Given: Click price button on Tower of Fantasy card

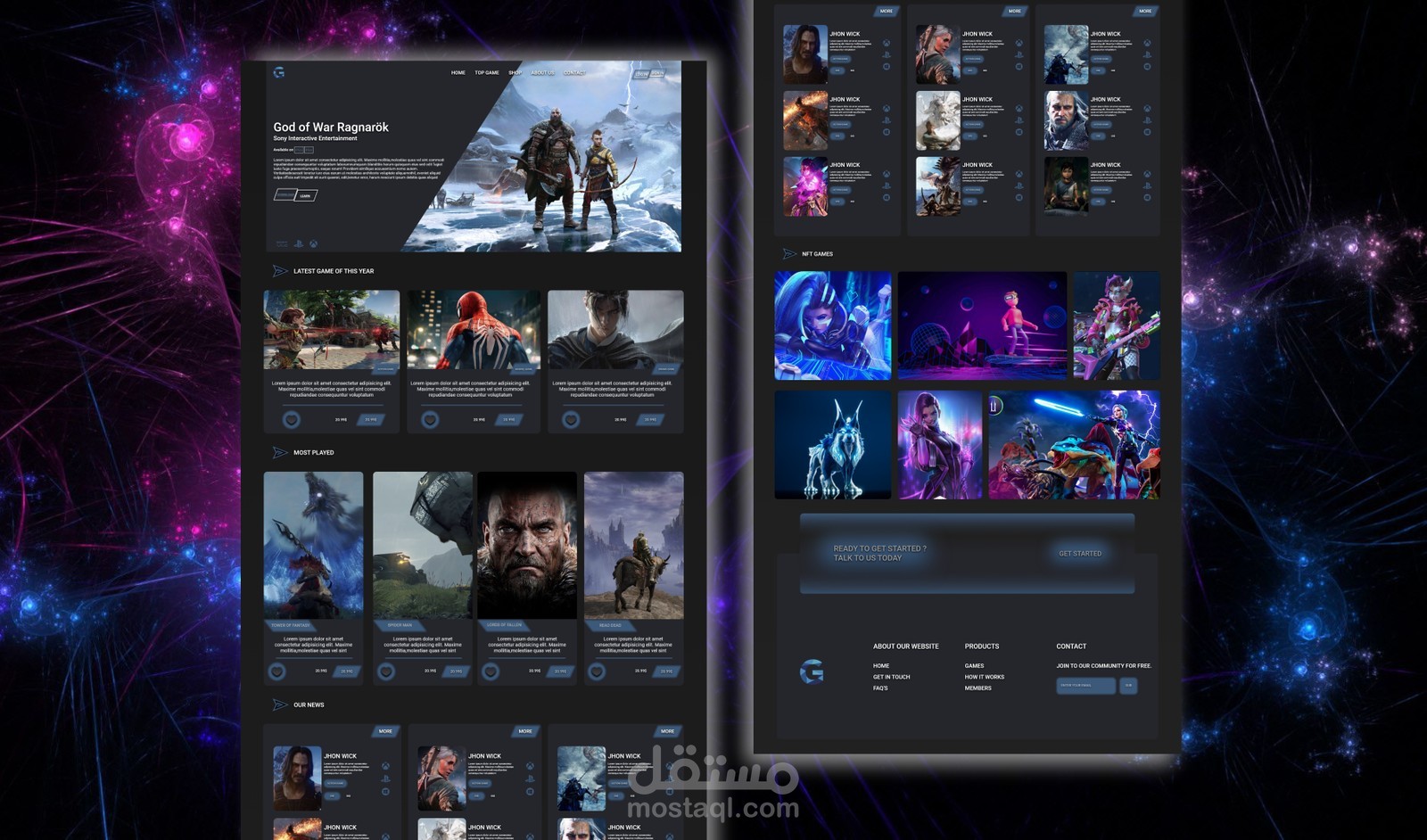Looking at the screenshot, I should point(347,671).
